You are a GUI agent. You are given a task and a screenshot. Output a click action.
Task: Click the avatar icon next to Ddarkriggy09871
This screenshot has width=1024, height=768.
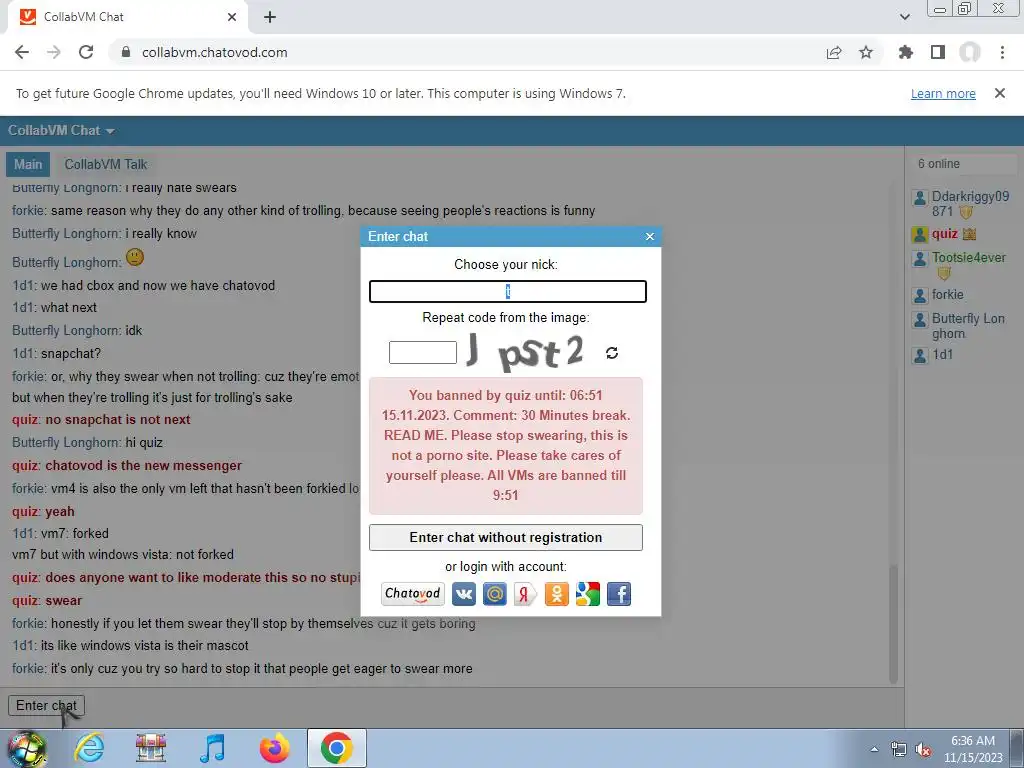[920, 197]
